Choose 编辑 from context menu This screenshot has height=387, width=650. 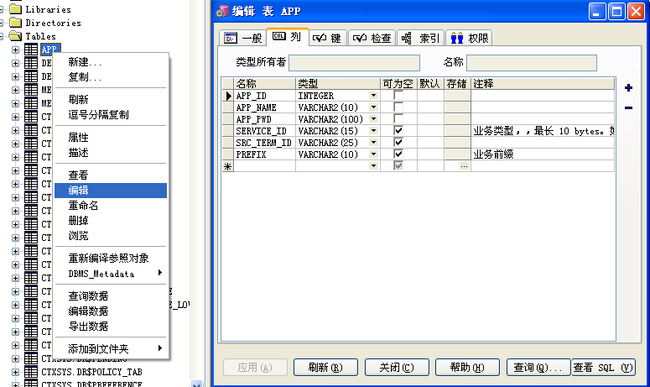coord(111,190)
